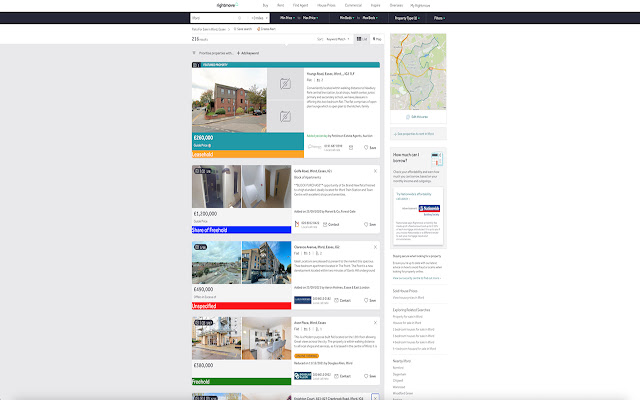The image size is (640, 400).
Task: Hide the £1,200,000 block of apartments listing
Action: click(375, 171)
